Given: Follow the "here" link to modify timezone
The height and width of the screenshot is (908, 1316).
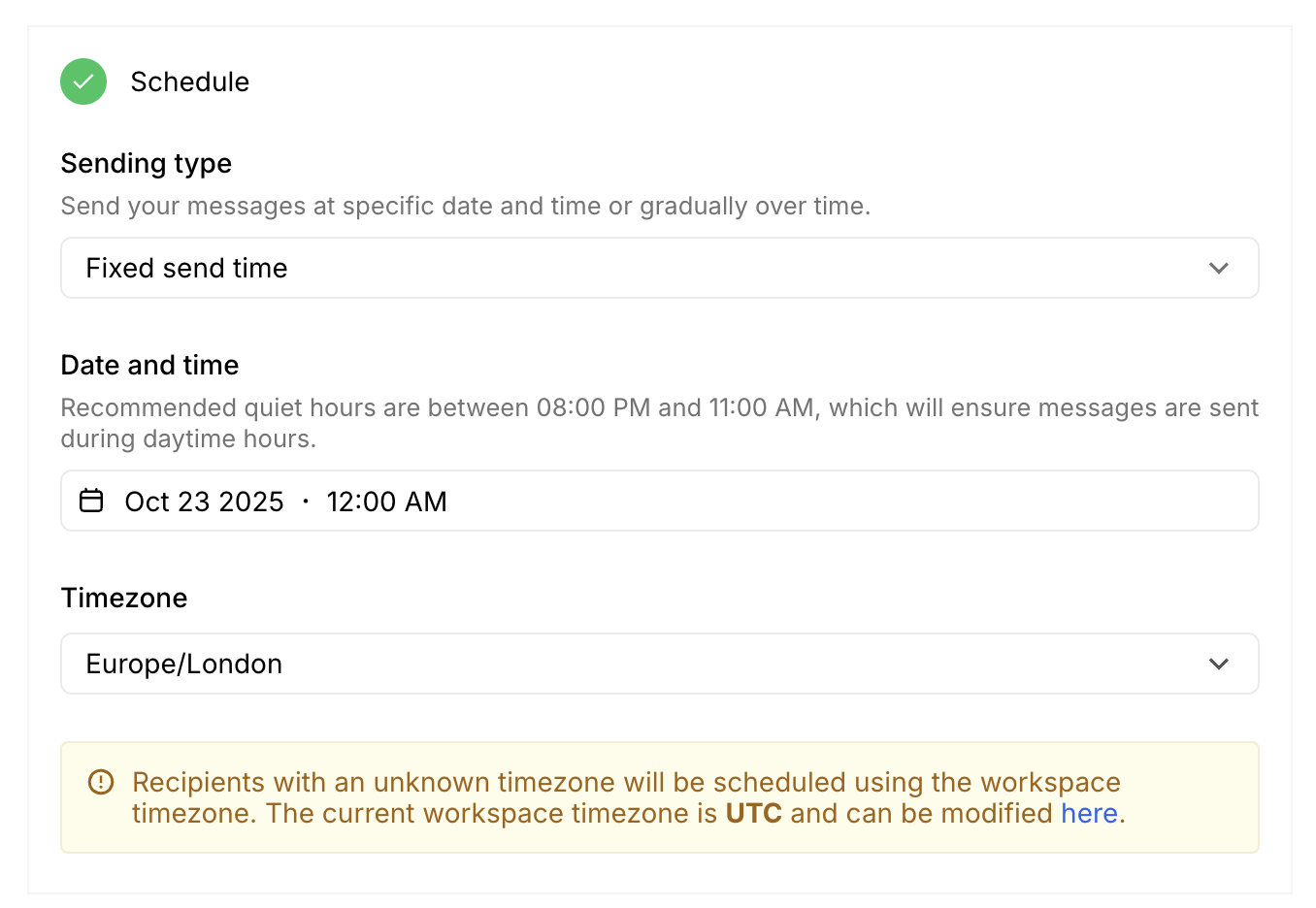Looking at the screenshot, I should point(1089,813).
